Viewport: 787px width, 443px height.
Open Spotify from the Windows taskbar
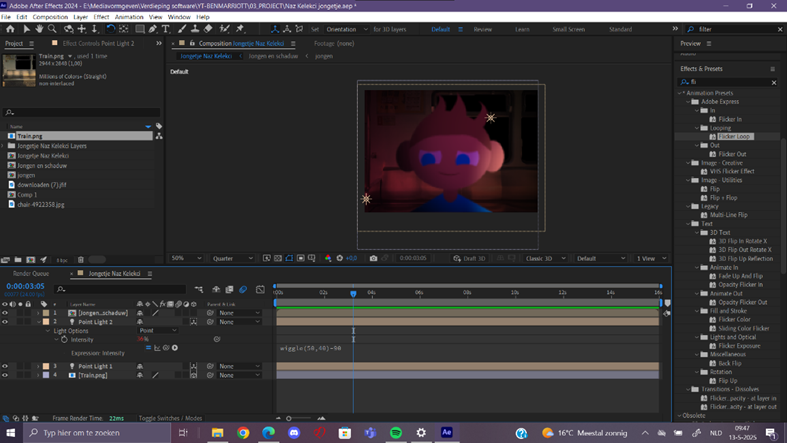pyautogui.click(x=395, y=433)
